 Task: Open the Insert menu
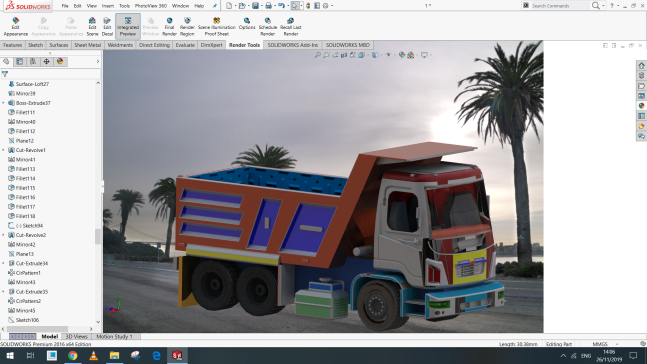[x=108, y=6]
